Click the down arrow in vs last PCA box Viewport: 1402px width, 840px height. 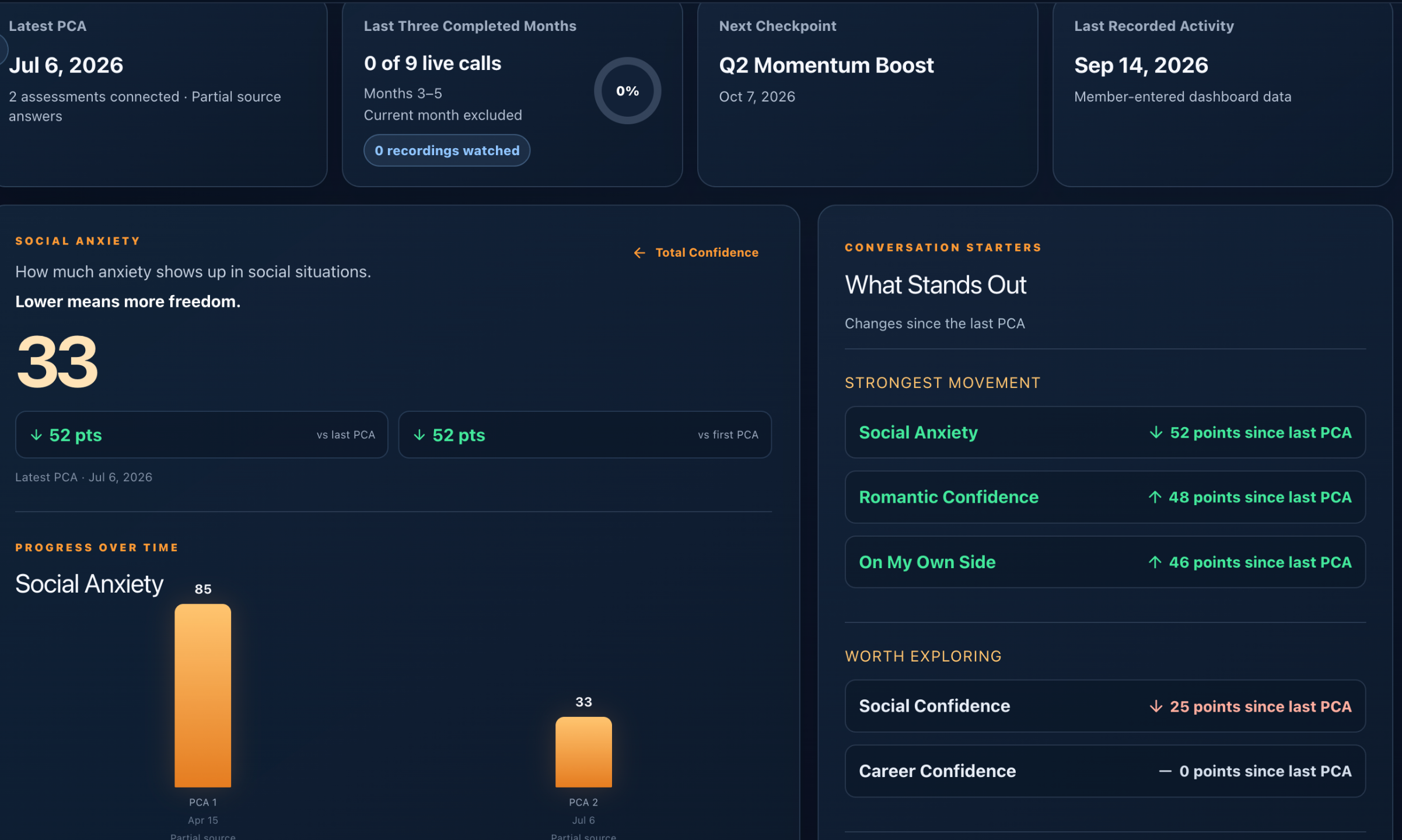(36, 435)
